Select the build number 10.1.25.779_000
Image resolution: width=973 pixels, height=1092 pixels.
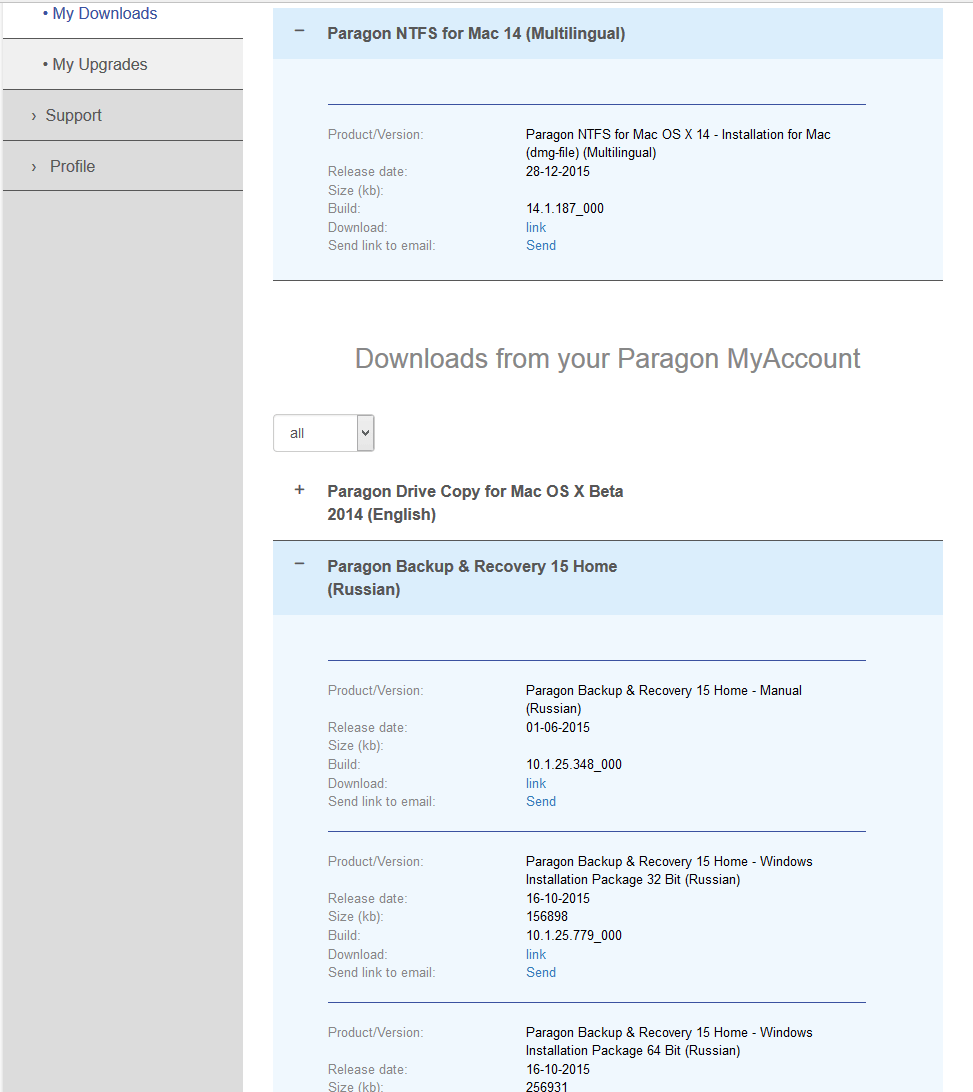[574, 935]
